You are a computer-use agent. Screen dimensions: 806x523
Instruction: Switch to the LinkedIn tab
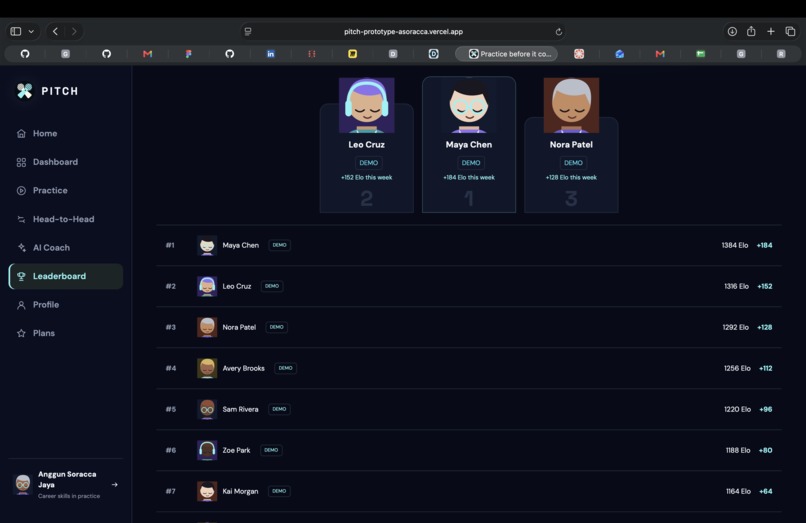click(270, 53)
